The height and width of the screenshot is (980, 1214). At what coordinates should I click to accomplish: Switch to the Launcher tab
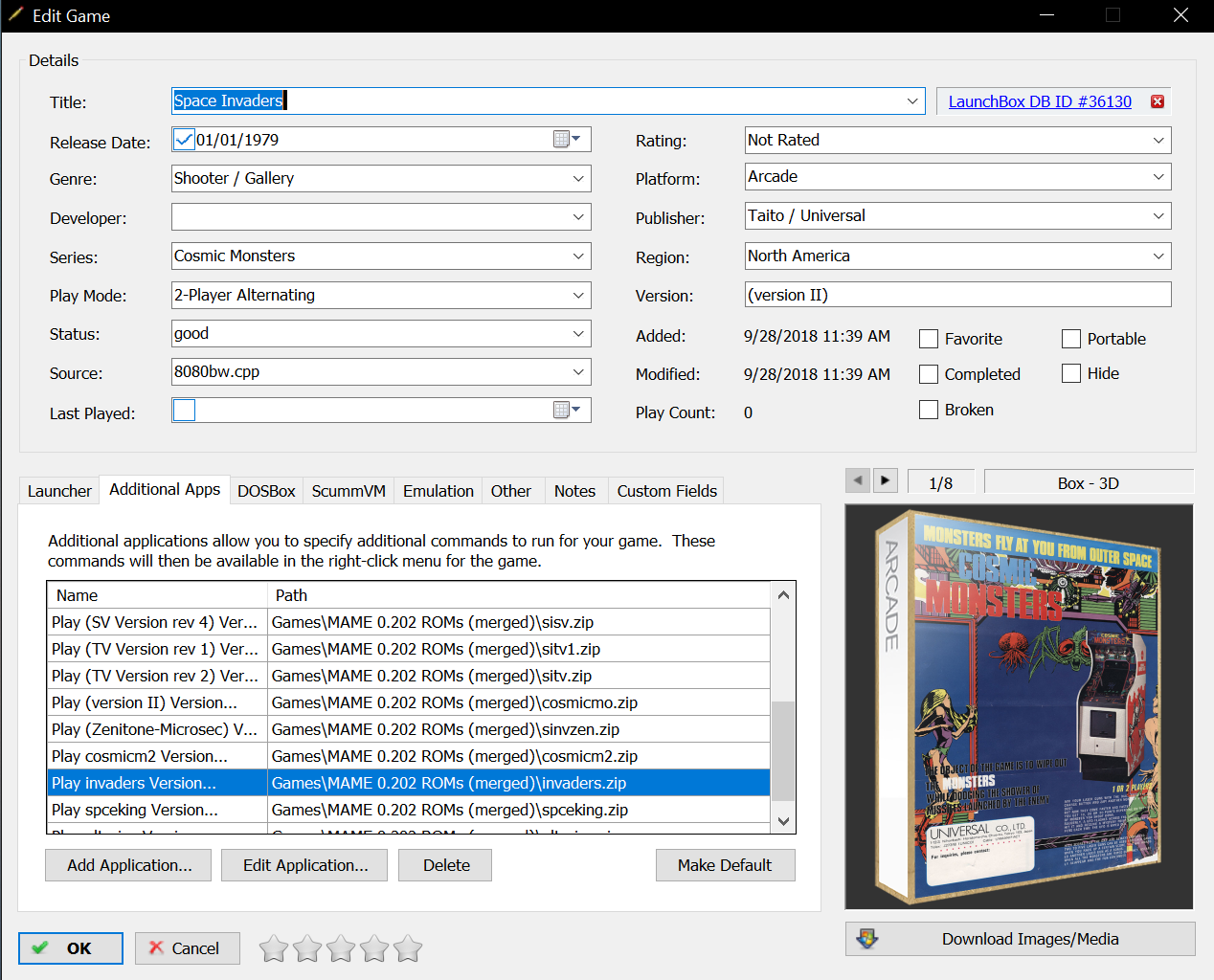59,491
